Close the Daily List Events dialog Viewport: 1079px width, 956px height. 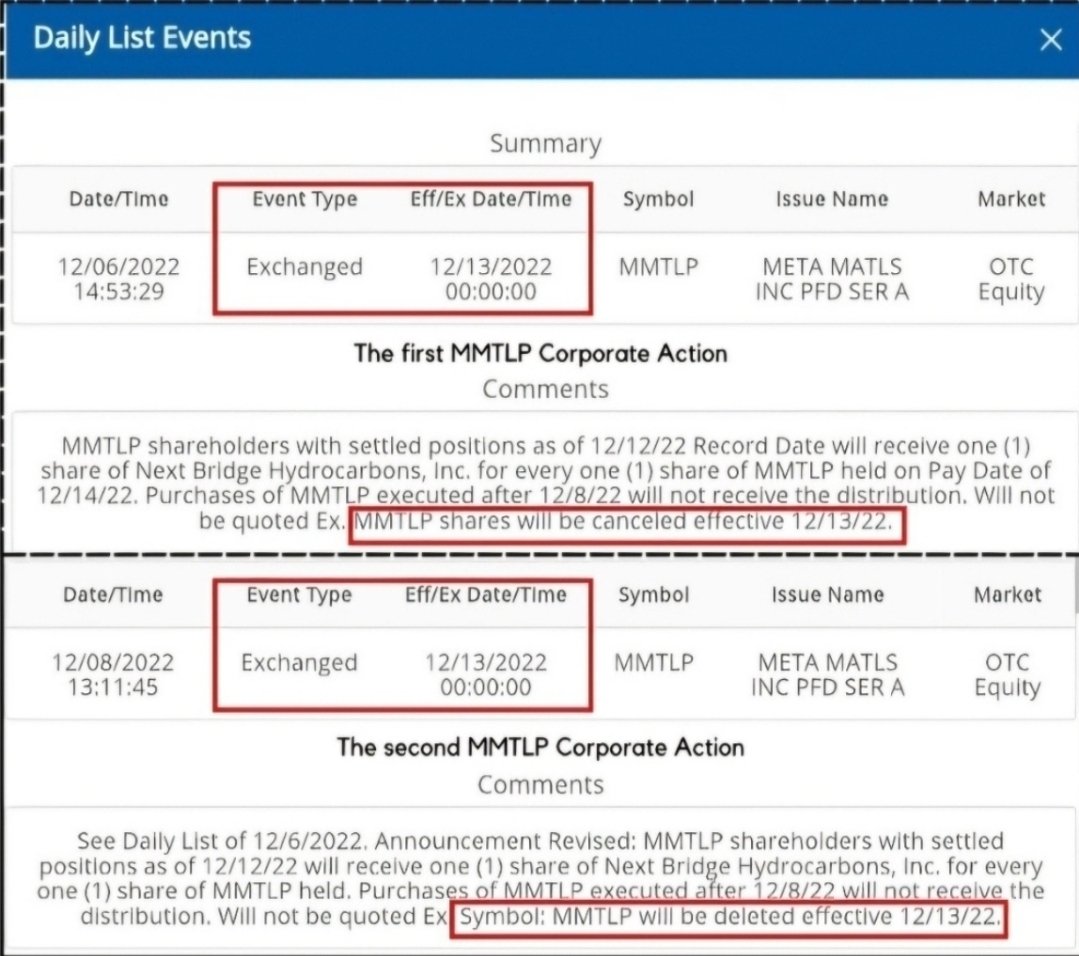[x=1051, y=39]
